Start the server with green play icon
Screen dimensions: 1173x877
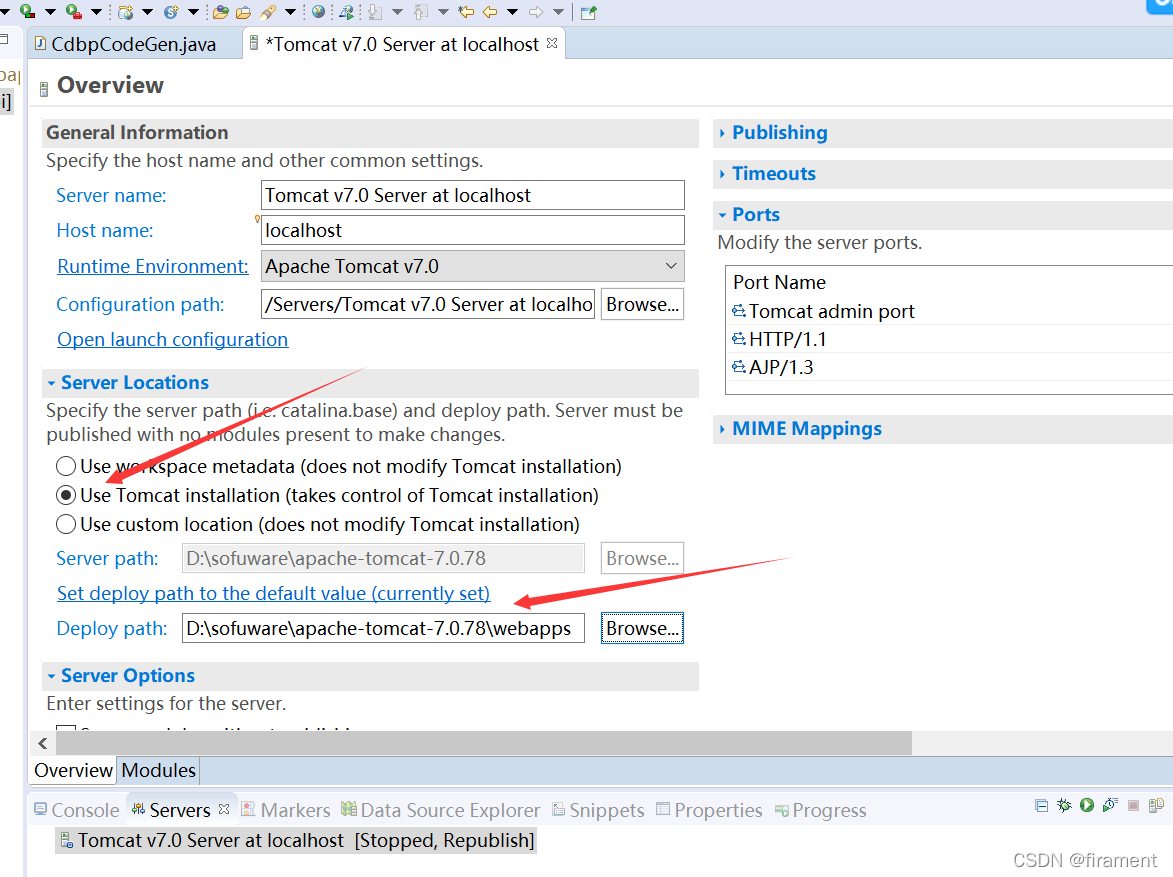point(1087,805)
